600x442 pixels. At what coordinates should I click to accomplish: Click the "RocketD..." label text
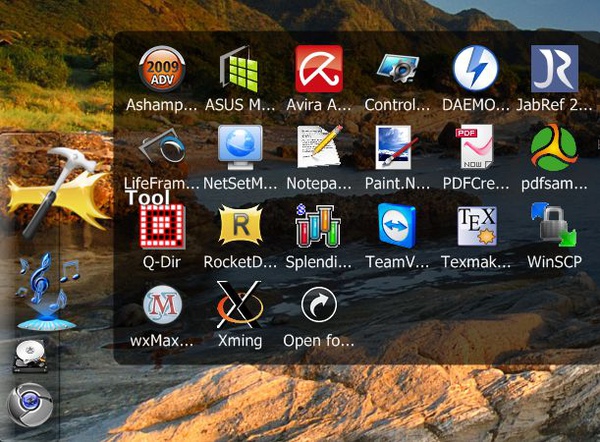point(240,262)
